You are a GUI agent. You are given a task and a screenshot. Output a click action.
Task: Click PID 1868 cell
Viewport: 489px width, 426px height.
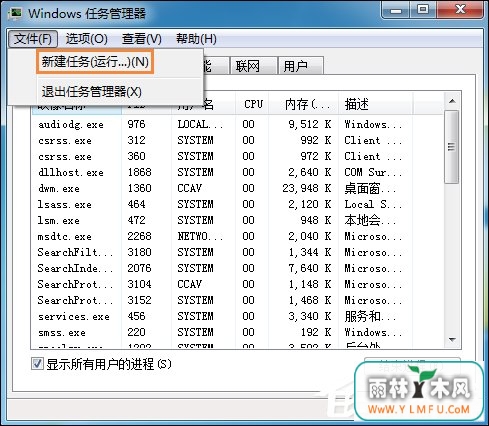pos(140,172)
